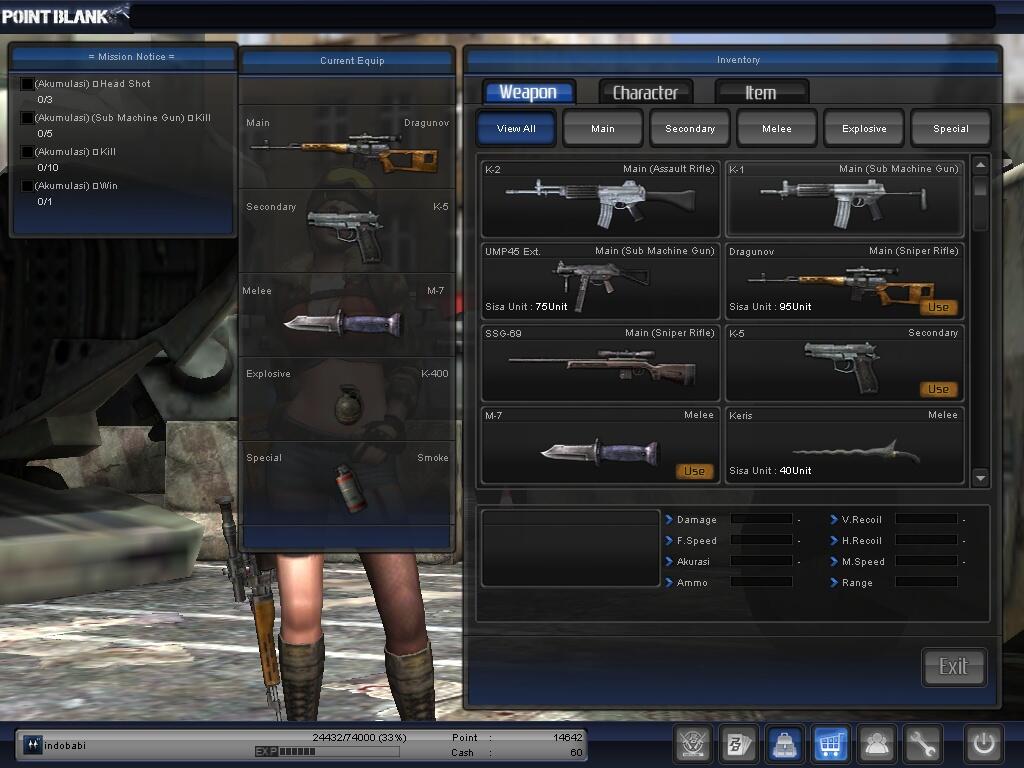Filter inventory by Secondary weapons
The image size is (1024, 768).
[x=690, y=128]
